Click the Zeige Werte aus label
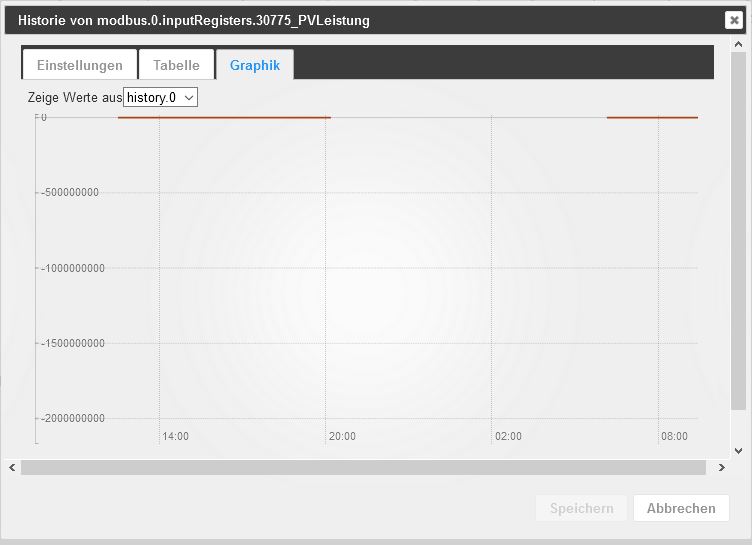The image size is (752, 545). click(x=75, y=97)
